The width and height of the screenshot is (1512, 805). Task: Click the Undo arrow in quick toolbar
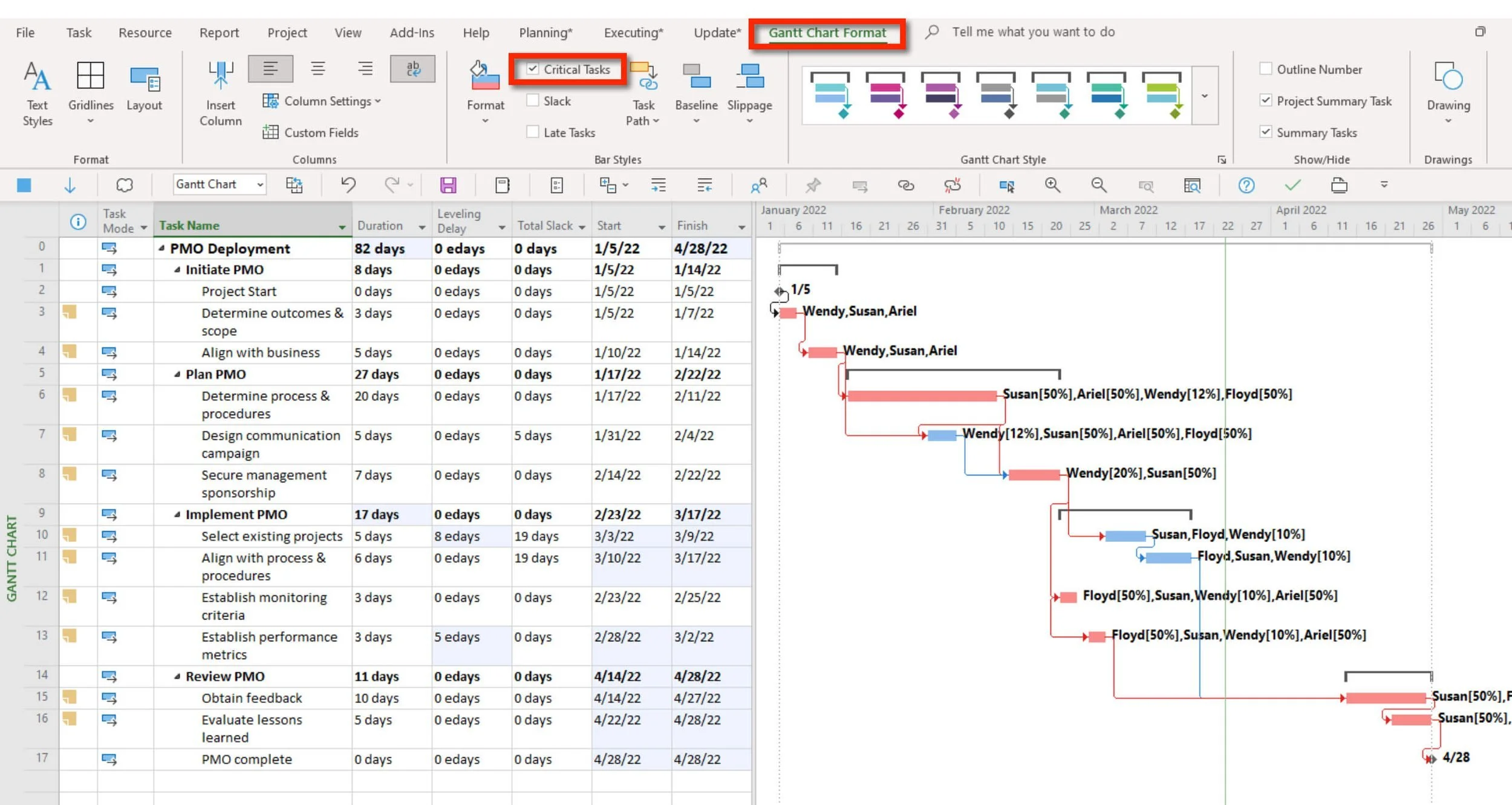pos(348,184)
